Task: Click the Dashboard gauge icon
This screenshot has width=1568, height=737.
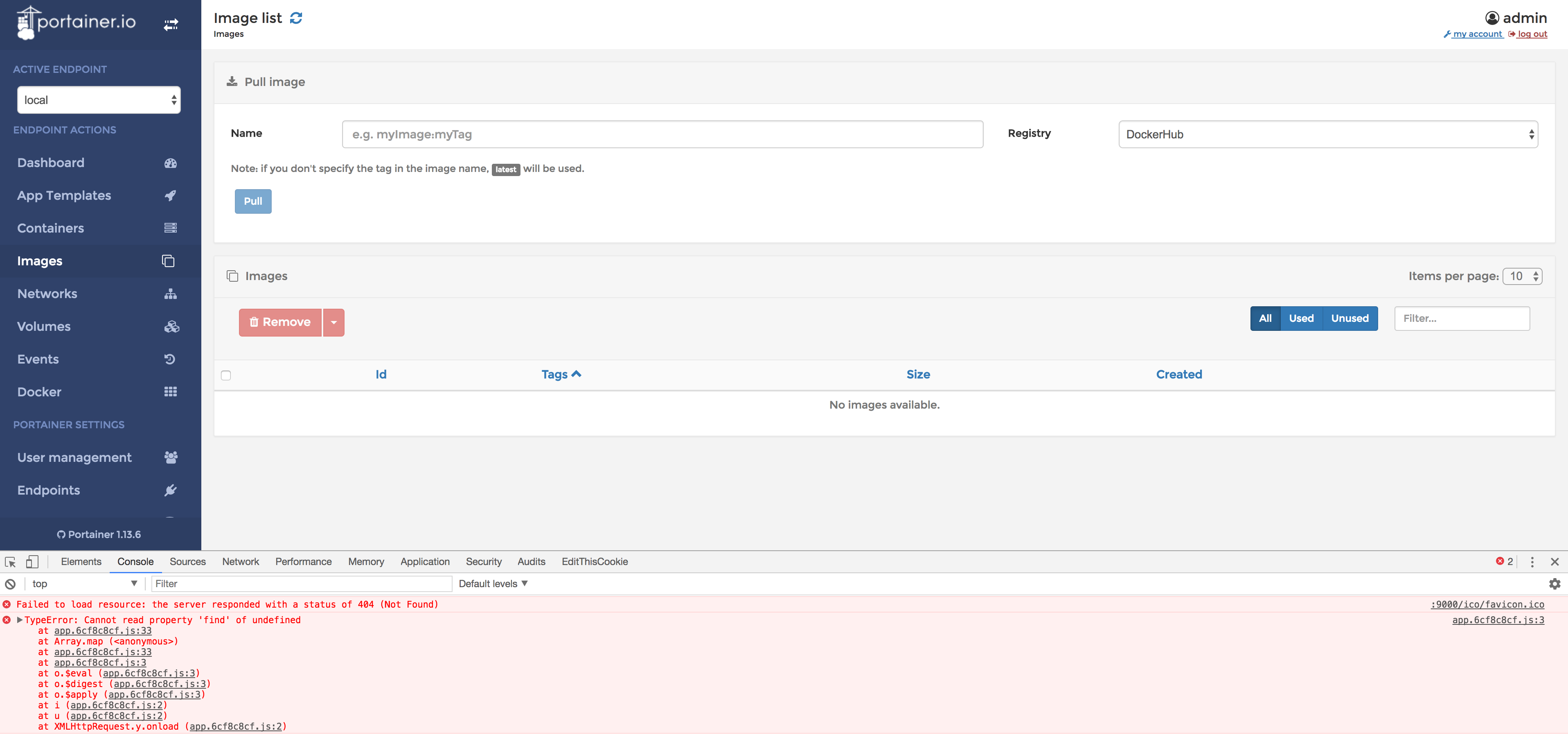Action: (171, 163)
